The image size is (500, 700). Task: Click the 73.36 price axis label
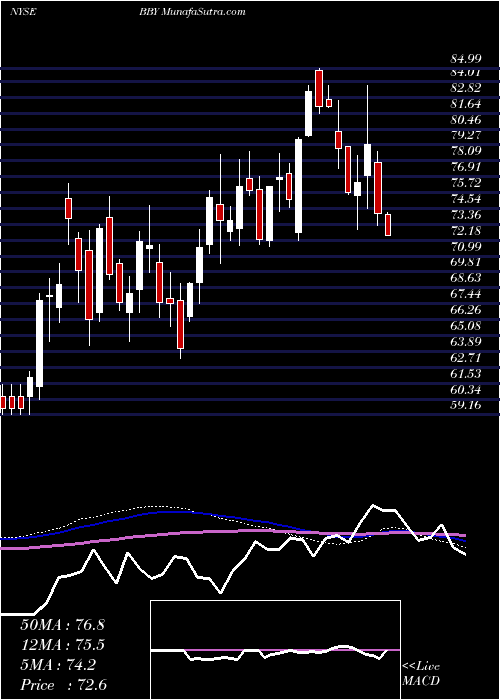[x=465, y=214]
